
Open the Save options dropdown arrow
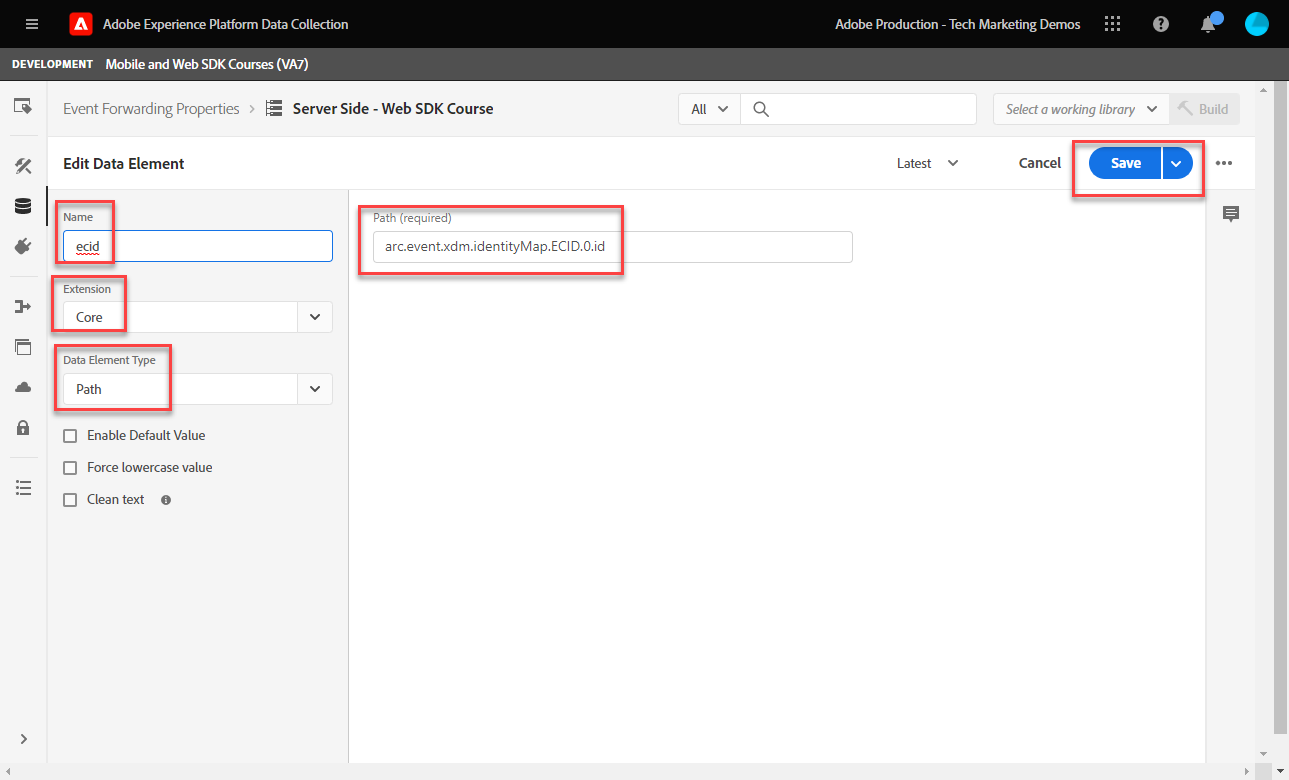pyautogui.click(x=1177, y=163)
